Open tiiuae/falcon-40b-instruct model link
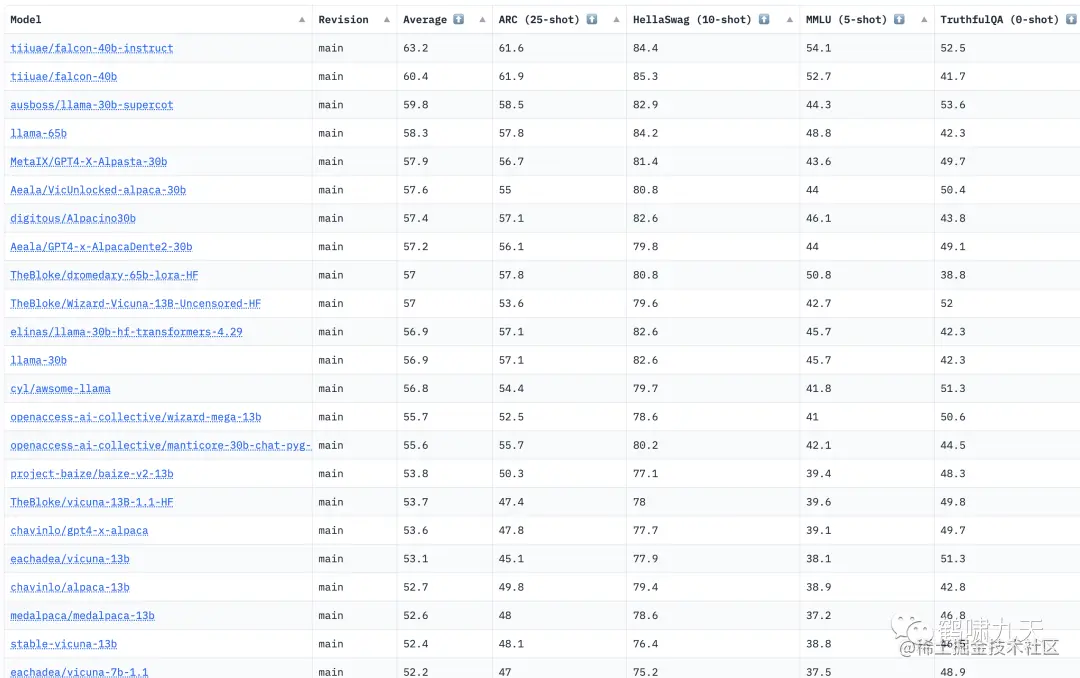1080x678 pixels. (92, 48)
